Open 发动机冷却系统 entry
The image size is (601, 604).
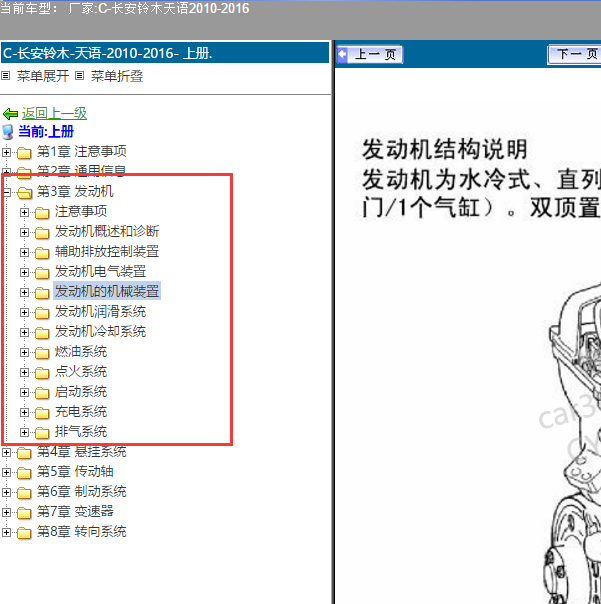tap(100, 331)
